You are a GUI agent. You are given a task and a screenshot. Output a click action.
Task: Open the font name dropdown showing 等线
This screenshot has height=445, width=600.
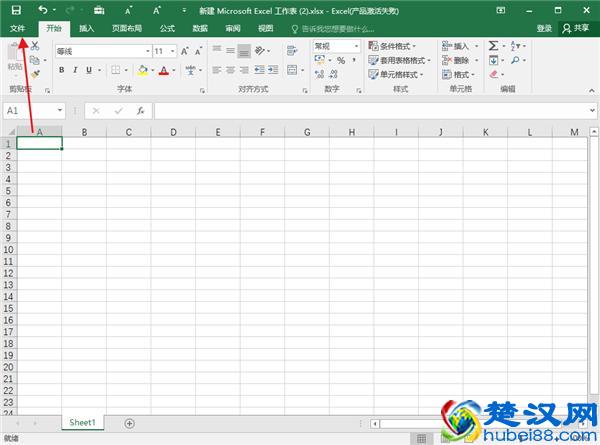pyautogui.click(x=100, y=51)
